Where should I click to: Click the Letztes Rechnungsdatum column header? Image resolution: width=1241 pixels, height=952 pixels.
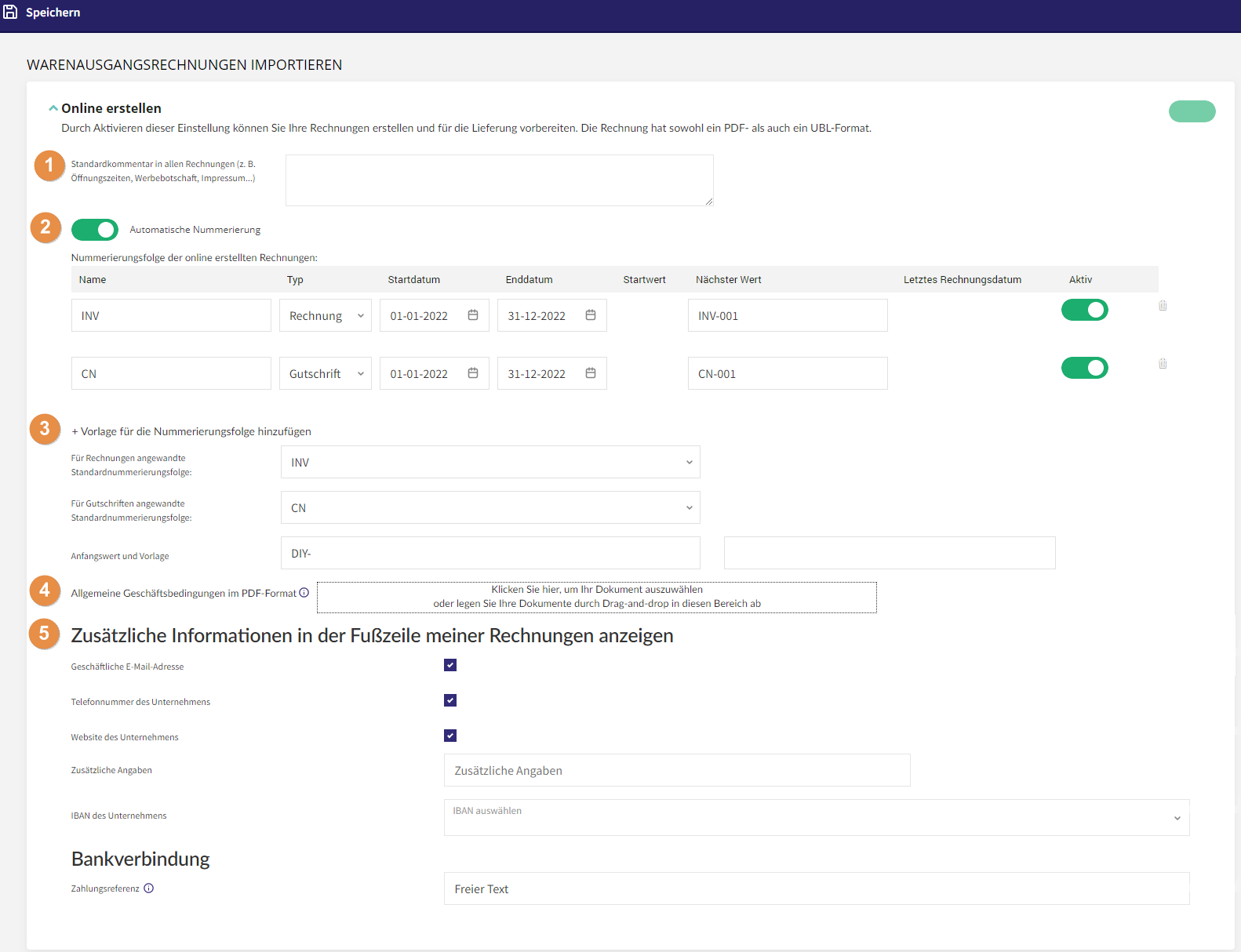963,279
